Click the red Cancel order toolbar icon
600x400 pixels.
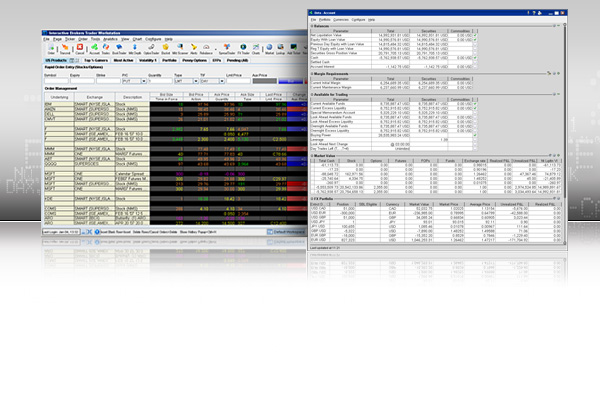pyautogui.click(x=80, y=47)
